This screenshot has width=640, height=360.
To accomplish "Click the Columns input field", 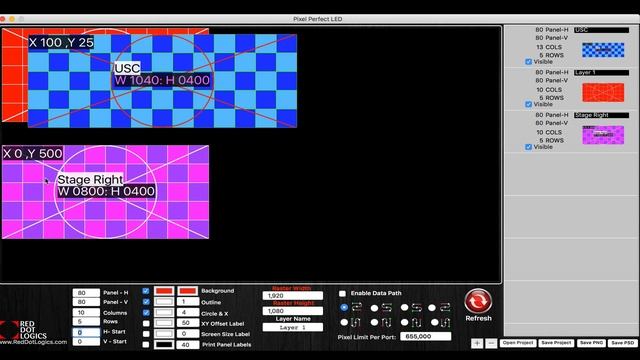I will pyautogui.click(x=86, y=313).
